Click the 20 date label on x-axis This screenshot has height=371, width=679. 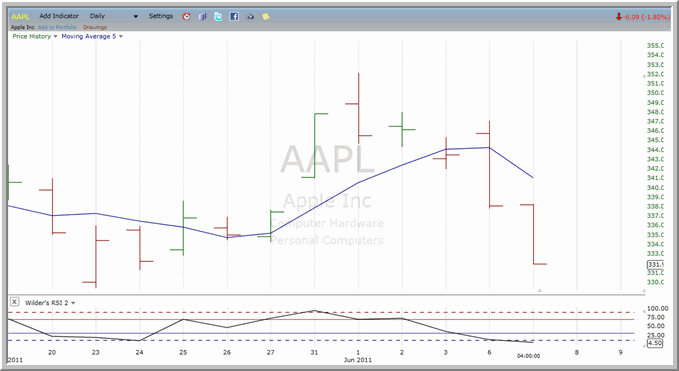click(x=52, y=352)
